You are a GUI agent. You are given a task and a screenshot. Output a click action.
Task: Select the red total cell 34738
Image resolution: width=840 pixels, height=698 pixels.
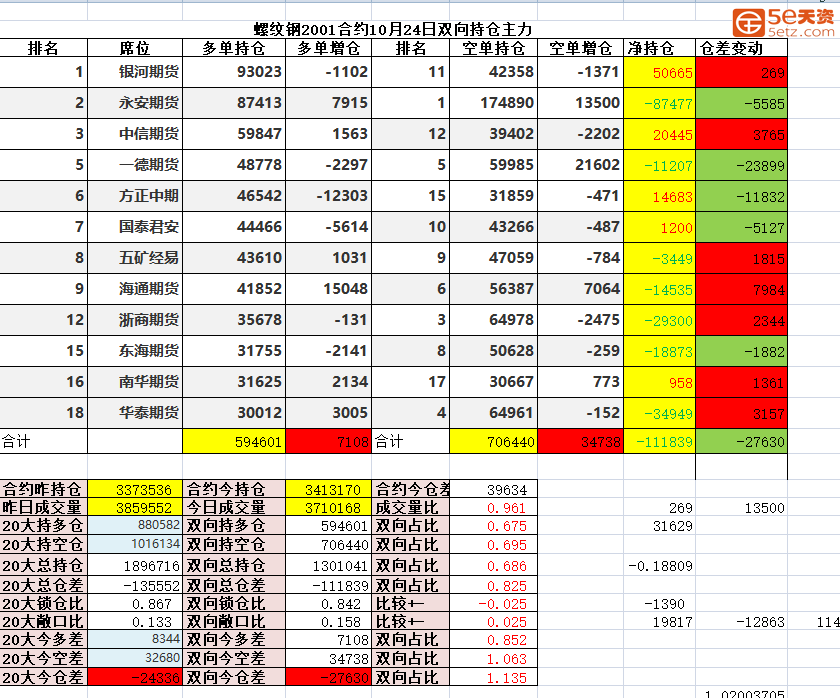coord(580,441)
